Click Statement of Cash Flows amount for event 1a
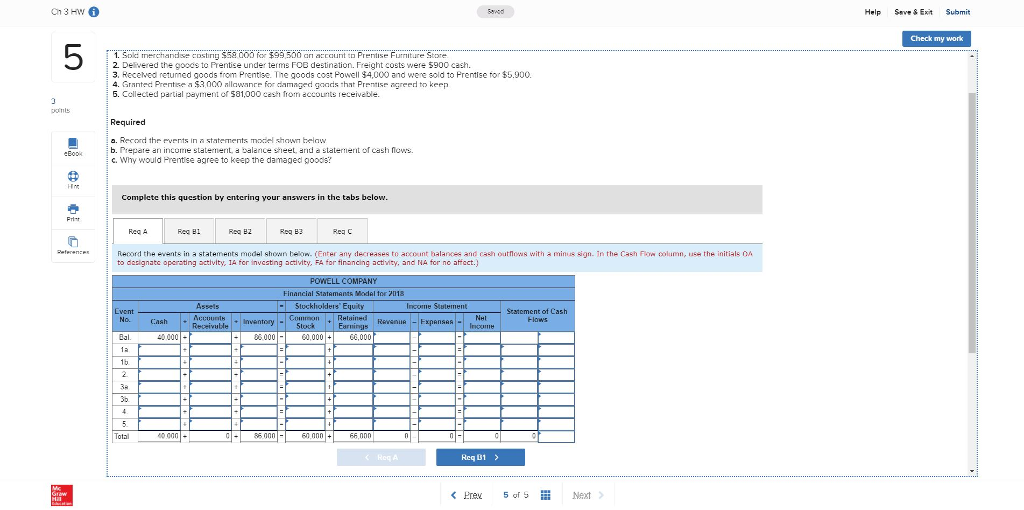The image size is (1024, 510). [519, 351]
